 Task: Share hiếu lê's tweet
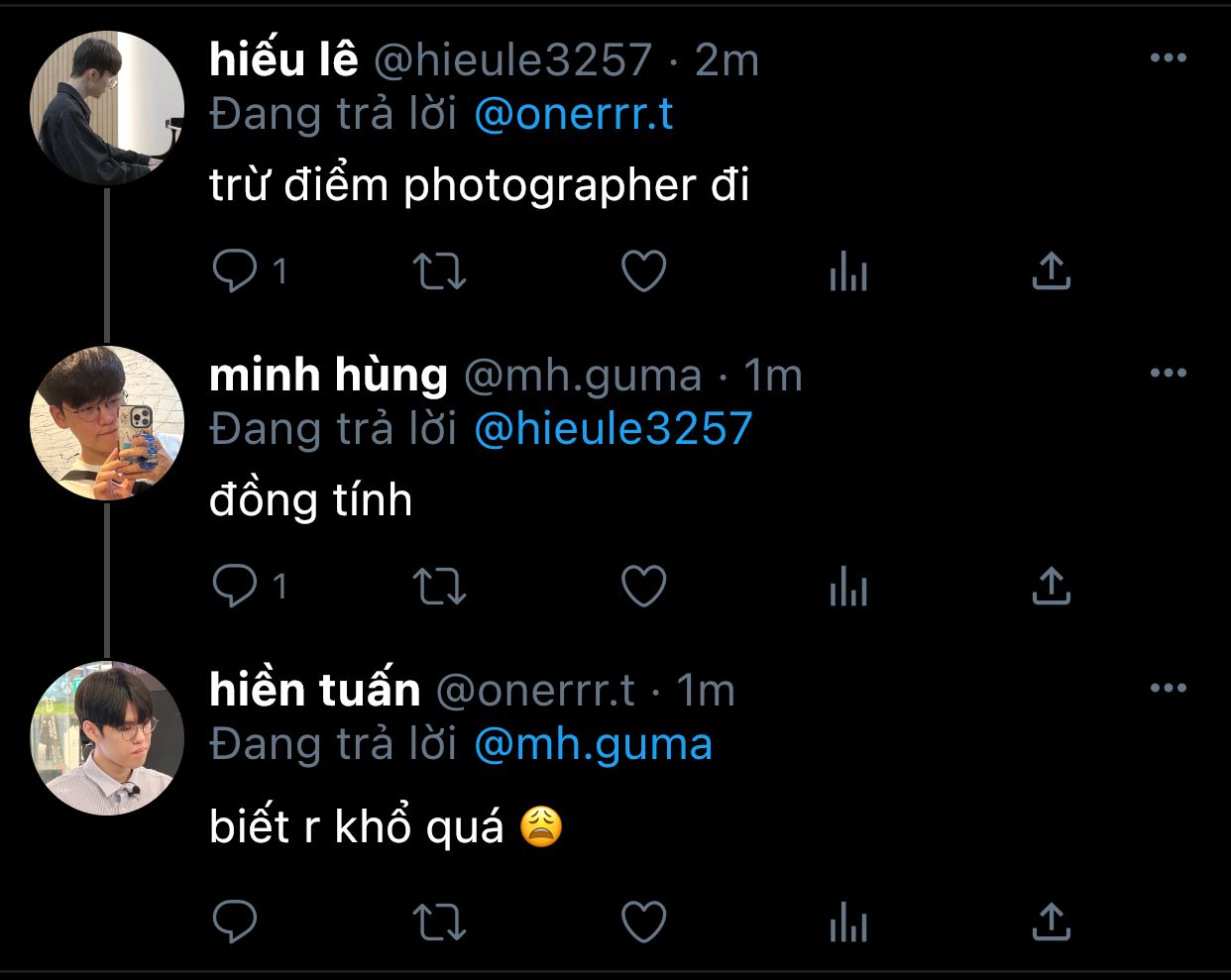point(1051,271)
